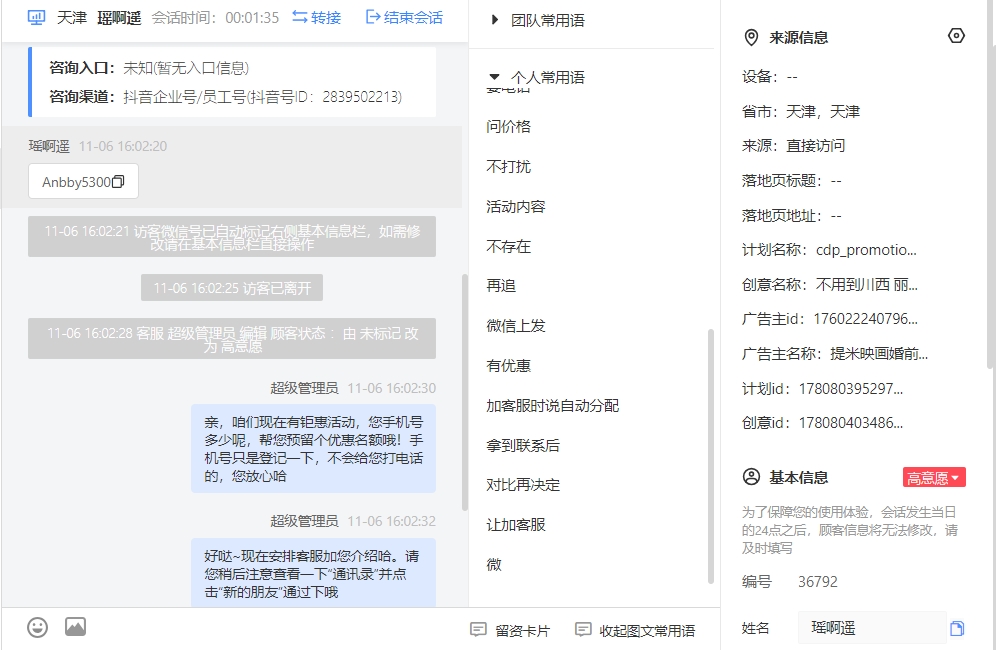Select the 问价格 quick phrase

(508, 126)
